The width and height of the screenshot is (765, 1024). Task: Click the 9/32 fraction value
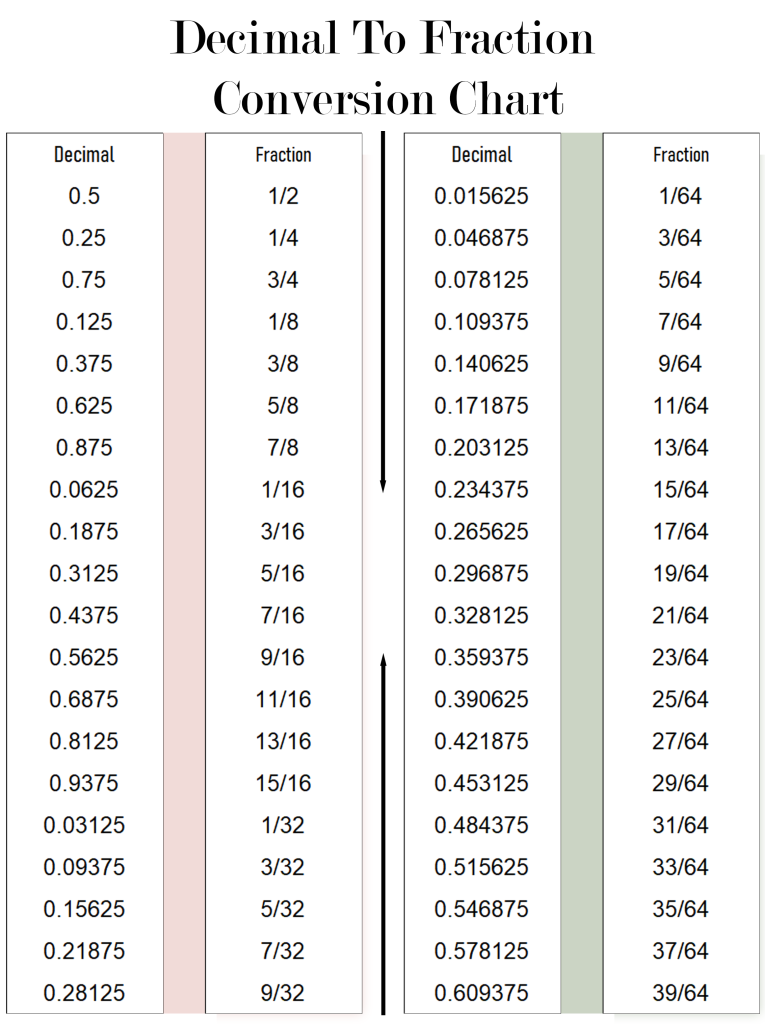point(283,993)
